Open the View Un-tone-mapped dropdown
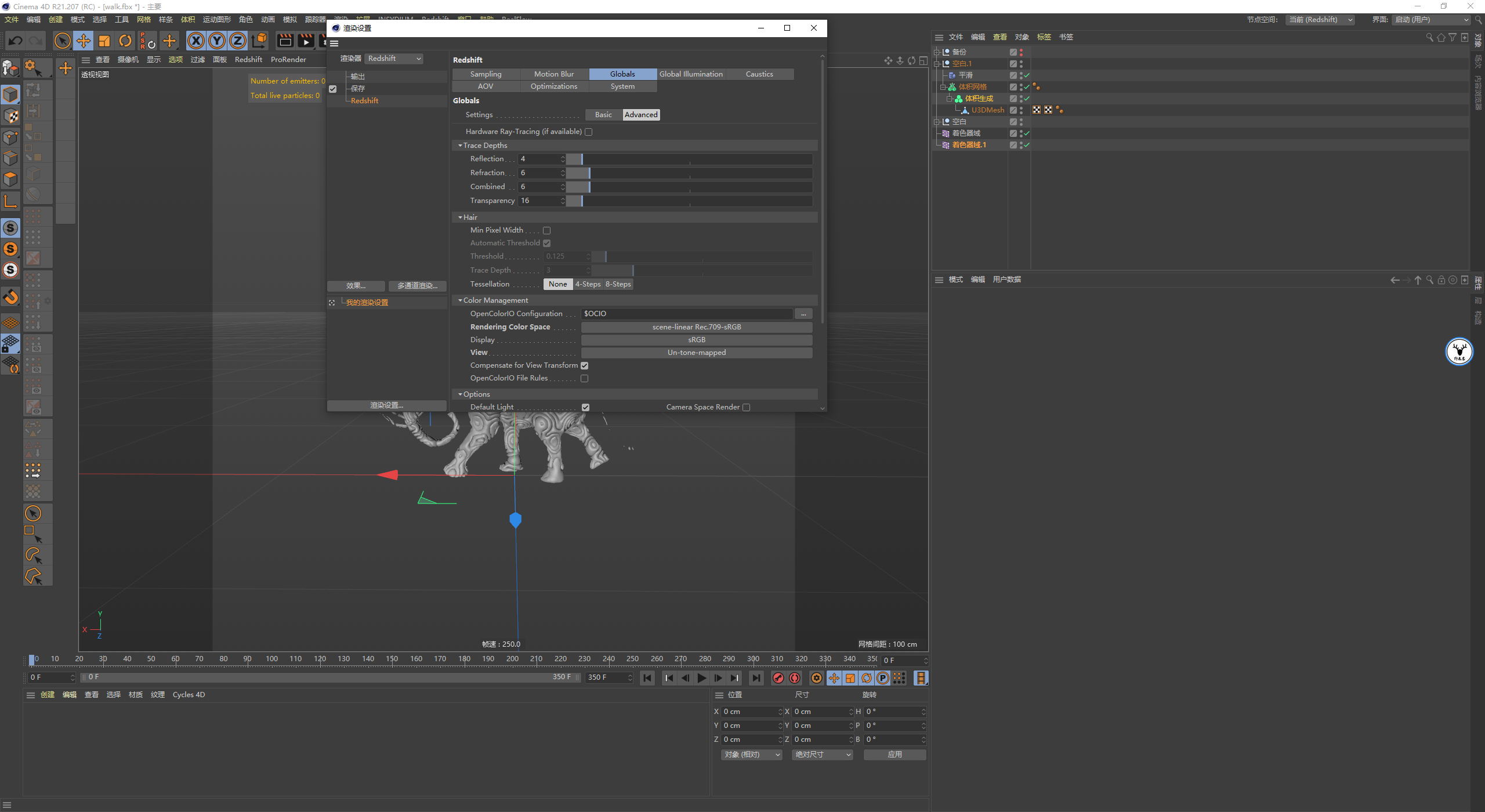The height and width of the screenshot is (812, 1485). click(696, 353)
